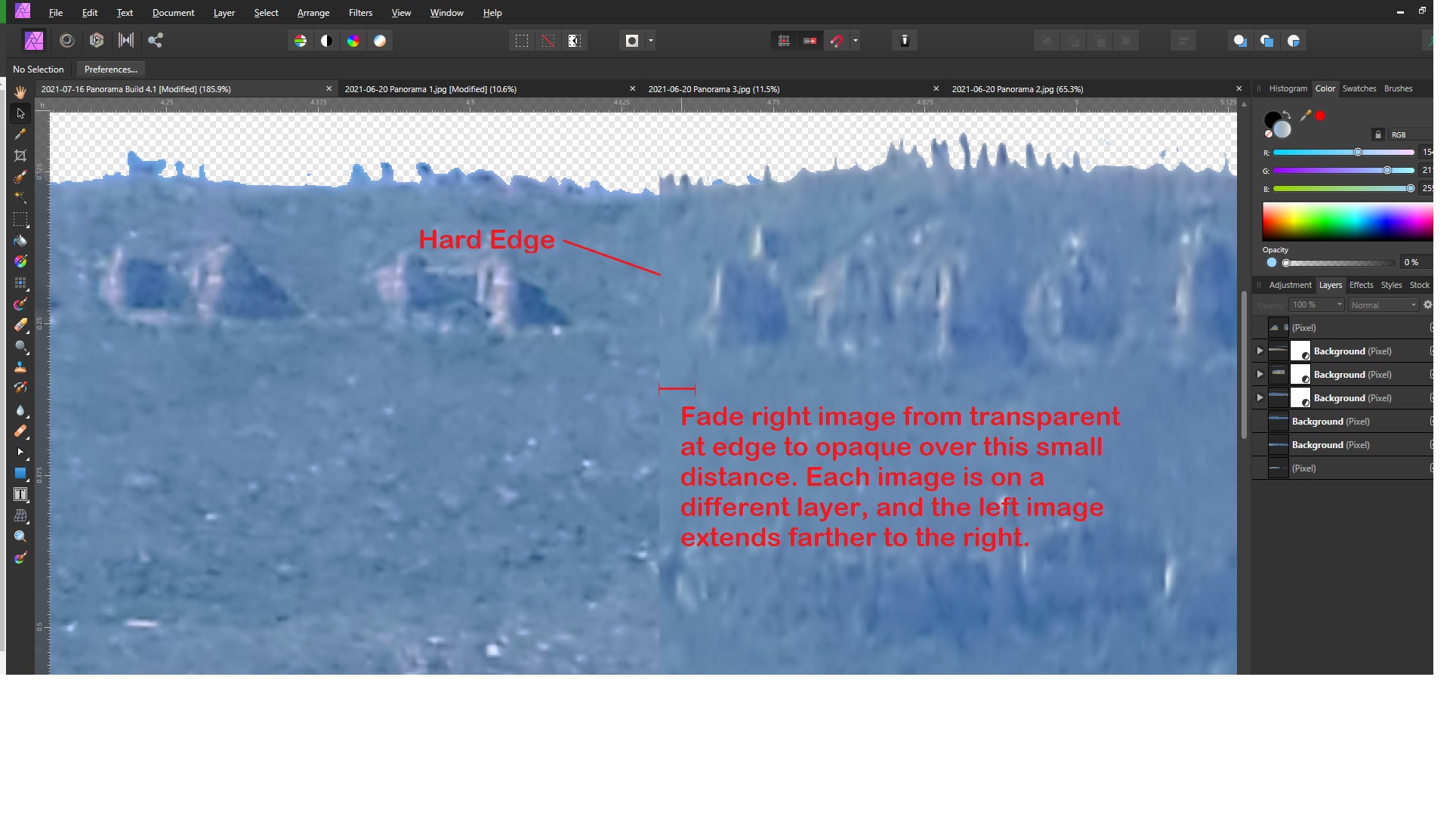
Task: Activate the Flood Fill tool
Action: coord(20,240)
